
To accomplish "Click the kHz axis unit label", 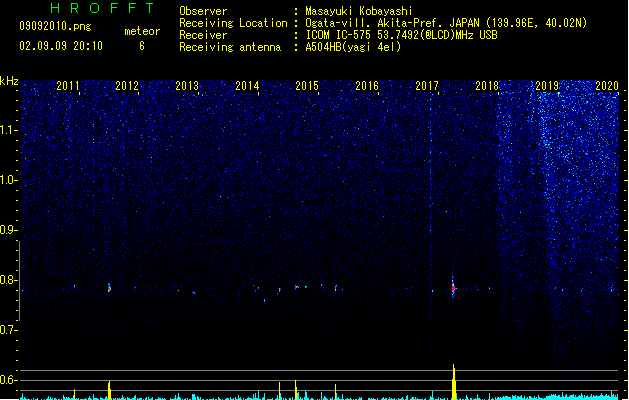I will click(9, 81).
